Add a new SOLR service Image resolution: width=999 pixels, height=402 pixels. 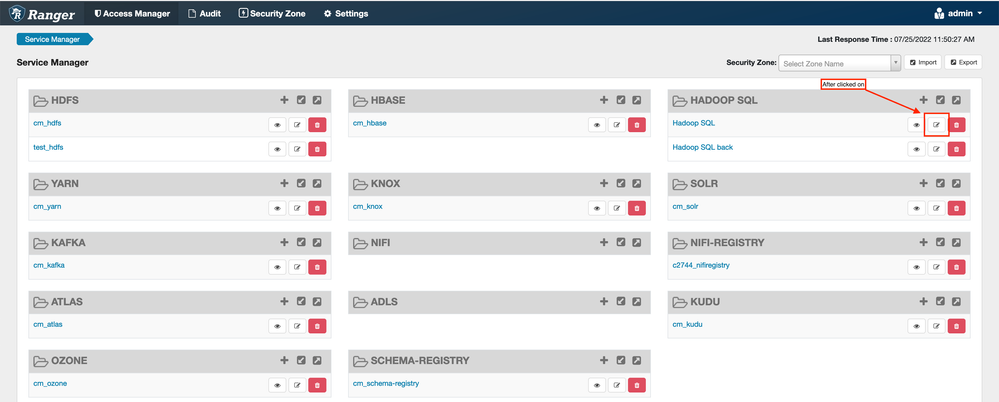(x=923, y=183)
